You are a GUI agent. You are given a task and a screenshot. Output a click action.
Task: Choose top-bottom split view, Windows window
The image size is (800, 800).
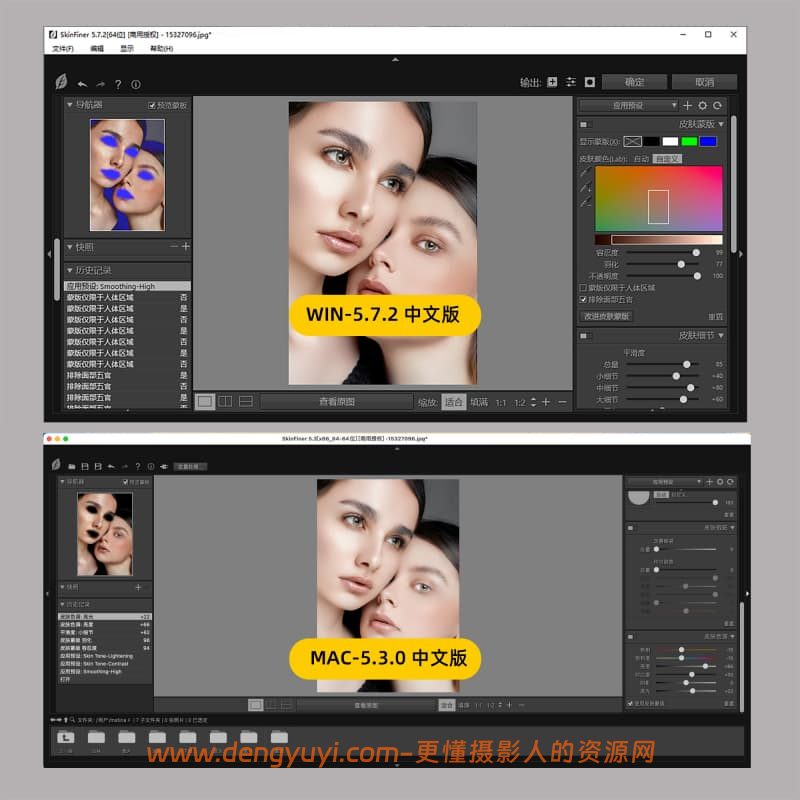tap(246, 402)
